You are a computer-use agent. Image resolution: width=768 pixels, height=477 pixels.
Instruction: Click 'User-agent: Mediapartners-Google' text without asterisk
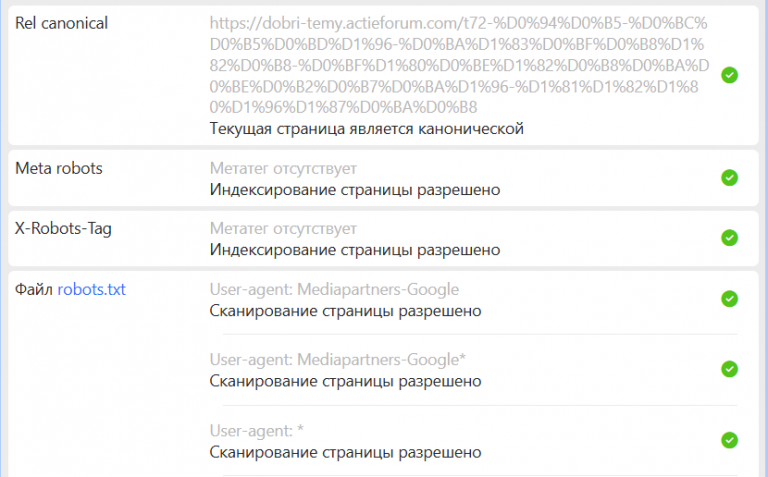(x=334, y=289)
